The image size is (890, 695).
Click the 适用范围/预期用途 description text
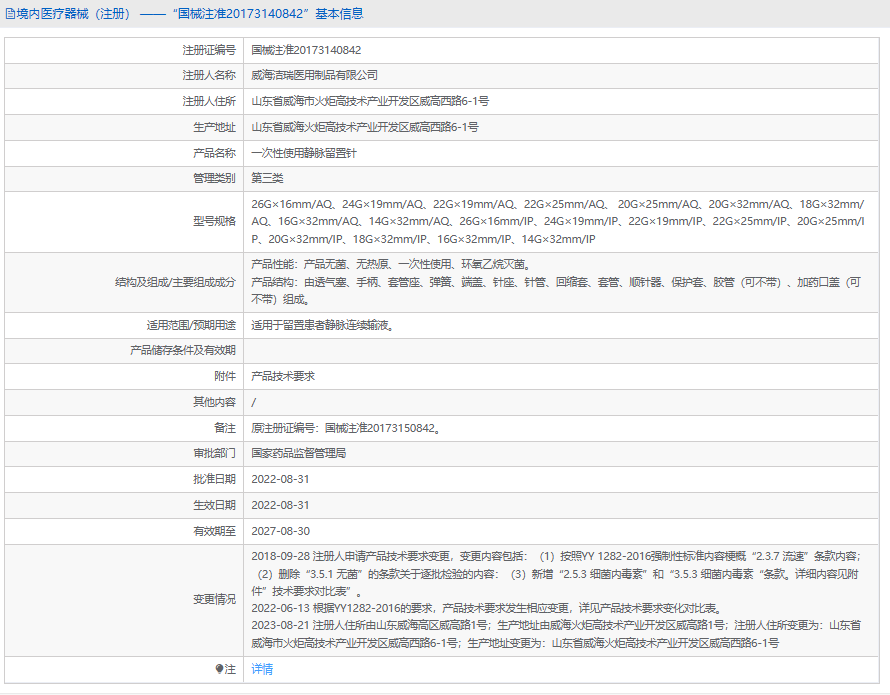coord(322,325)
